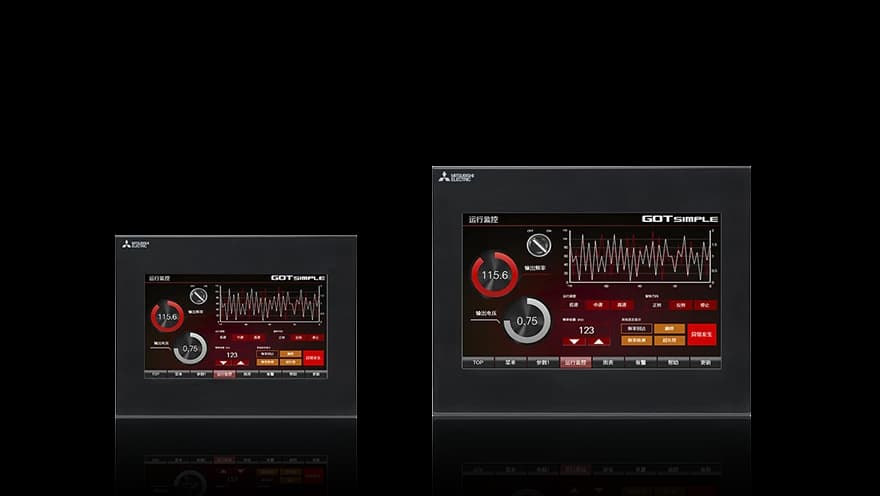Select the TOP tab on larger panel
The height and width of the screenshot is (496, 880).
tap(478, 362)
